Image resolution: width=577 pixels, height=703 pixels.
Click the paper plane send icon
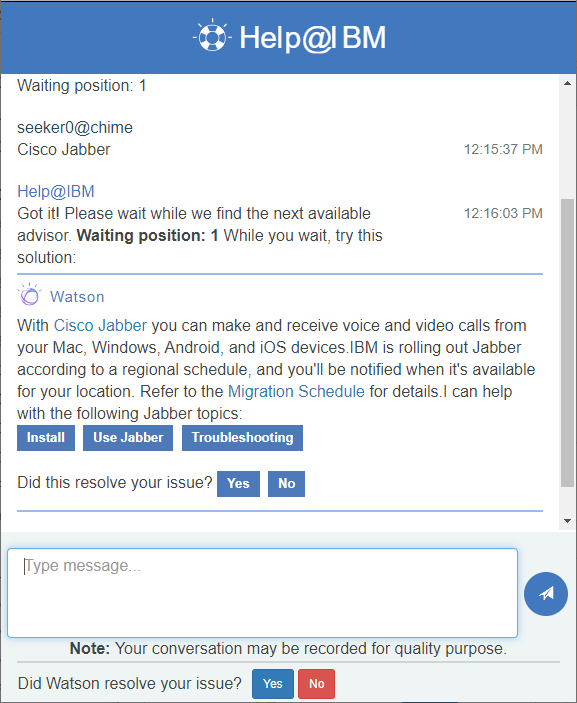tap(546, 594)
